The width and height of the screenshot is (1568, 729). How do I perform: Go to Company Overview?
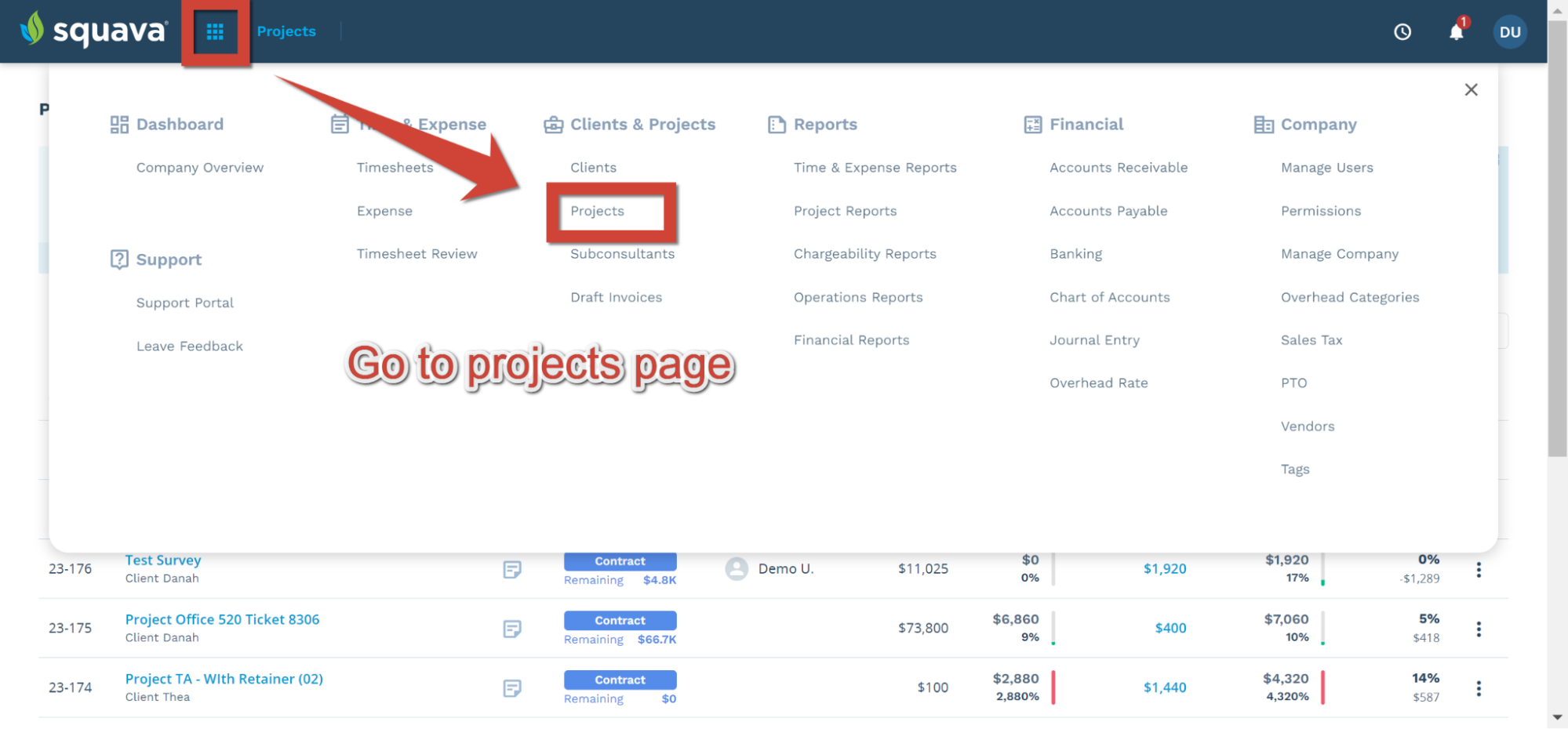200,168
